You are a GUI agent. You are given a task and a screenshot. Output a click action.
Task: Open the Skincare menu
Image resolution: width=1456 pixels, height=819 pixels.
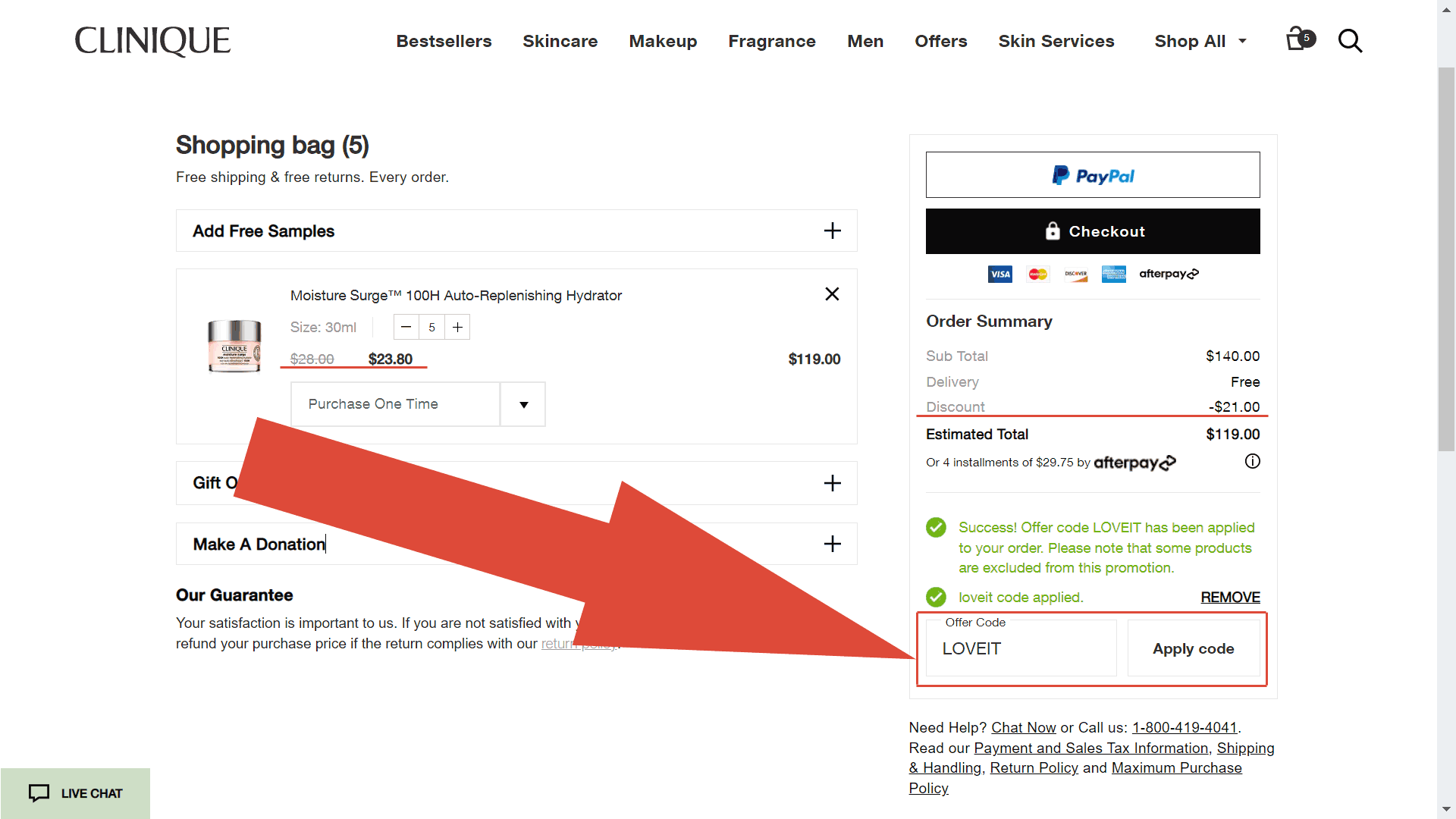pyautogui.click(x=560, y=41)
